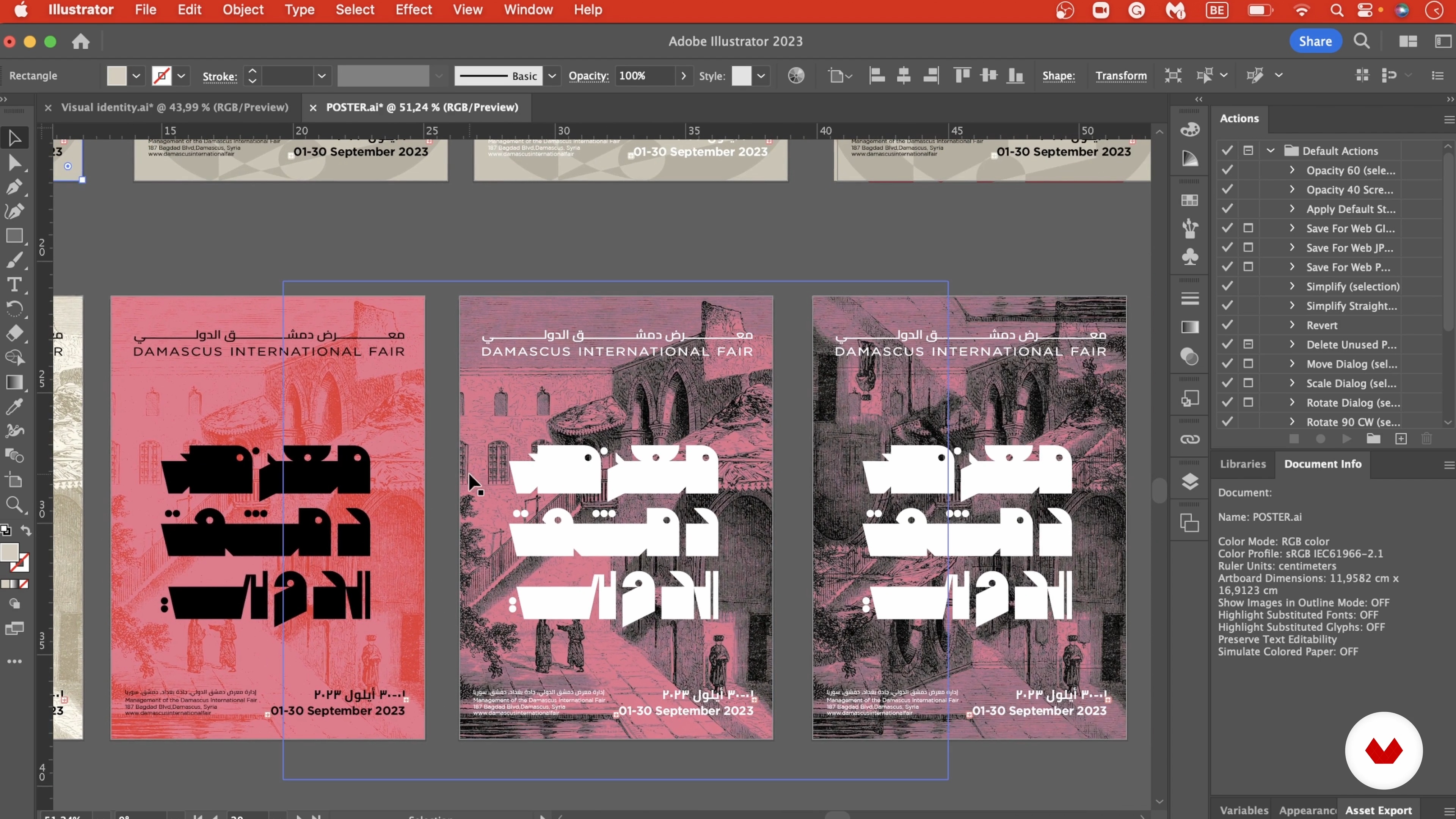Image resolution: width=1456 pixels, height=819 pixels.
Task: Click the search magnifier beside Share
Action: [1362, 41]
